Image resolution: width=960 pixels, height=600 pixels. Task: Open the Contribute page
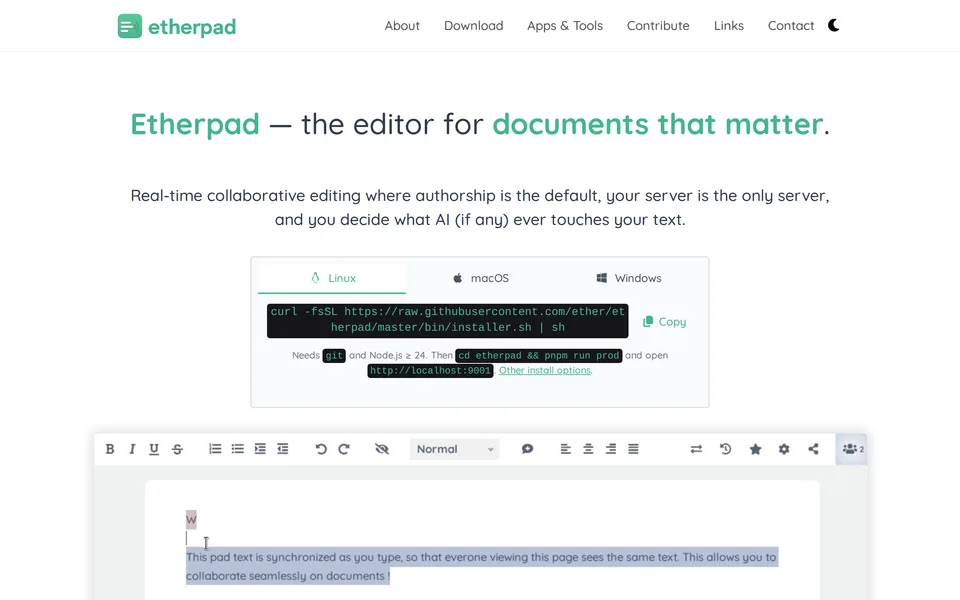(658, 26)
